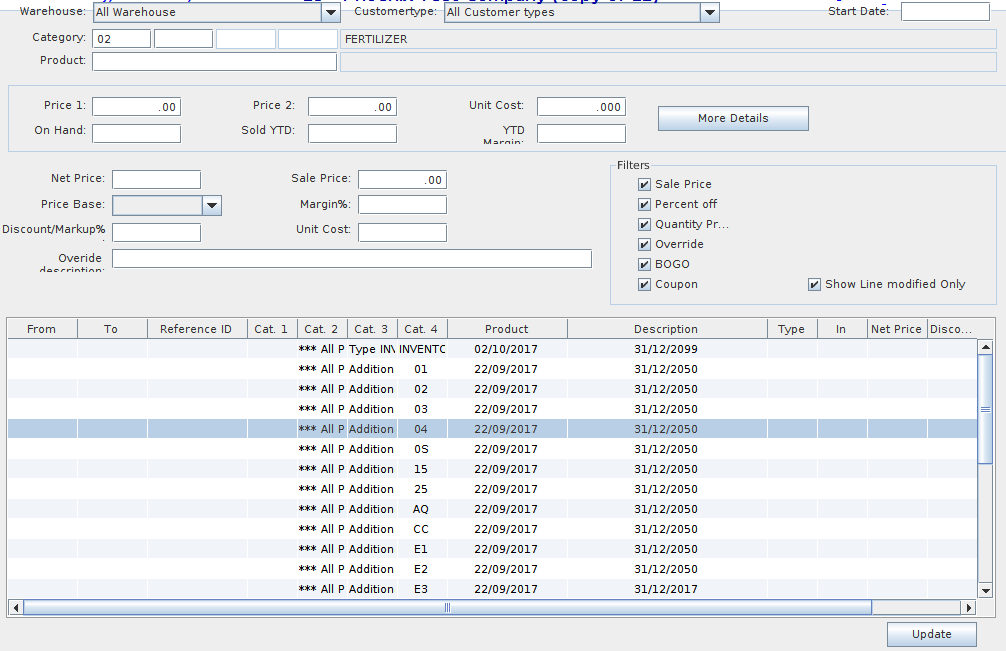Viewport: 1006px width, 651px height.
Task: Focus the Product text field
Action: pos(214,62)
